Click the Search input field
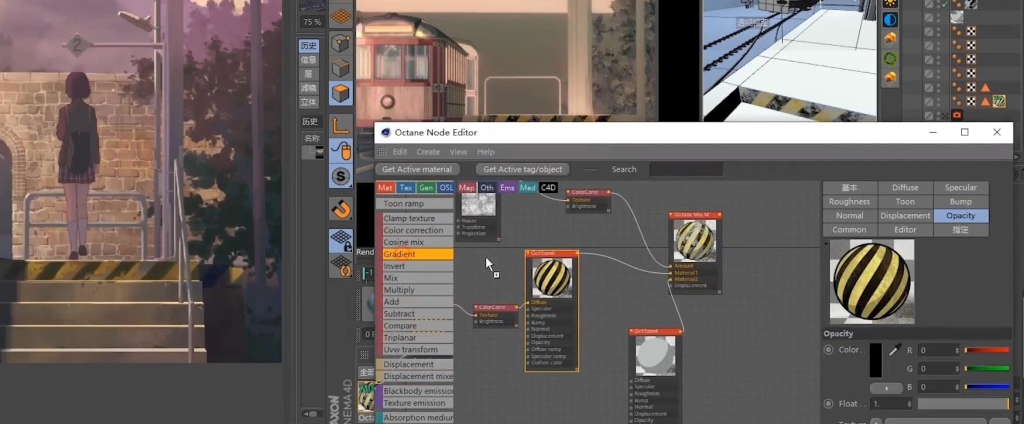Image resolution: width=1024 pixels, height=424 pixels. tap(686, 169)
